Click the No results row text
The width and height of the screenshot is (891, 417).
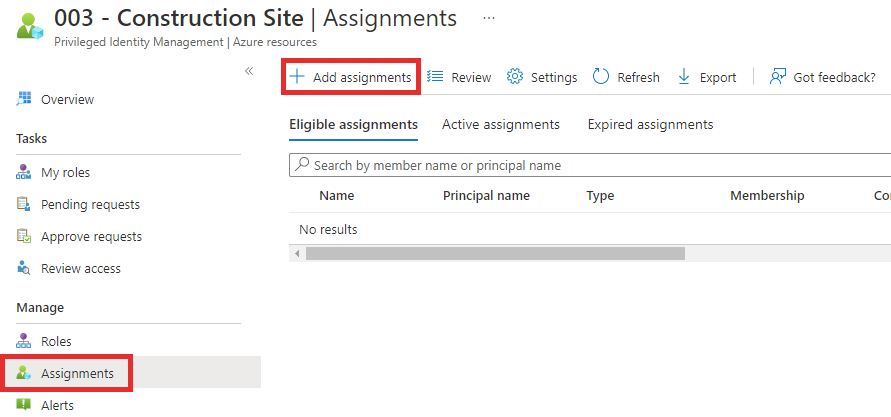tap(328, 230)
